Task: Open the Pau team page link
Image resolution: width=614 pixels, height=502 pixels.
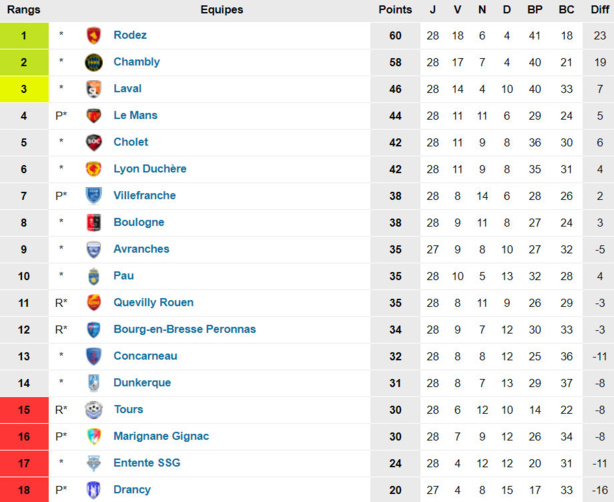Action: (x=123, y=276)
